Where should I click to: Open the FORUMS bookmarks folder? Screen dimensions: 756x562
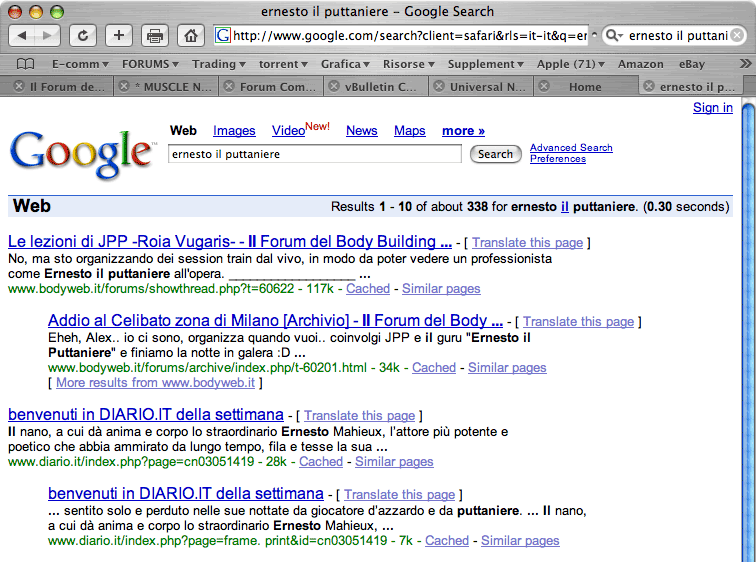click(x=150, y=64)
